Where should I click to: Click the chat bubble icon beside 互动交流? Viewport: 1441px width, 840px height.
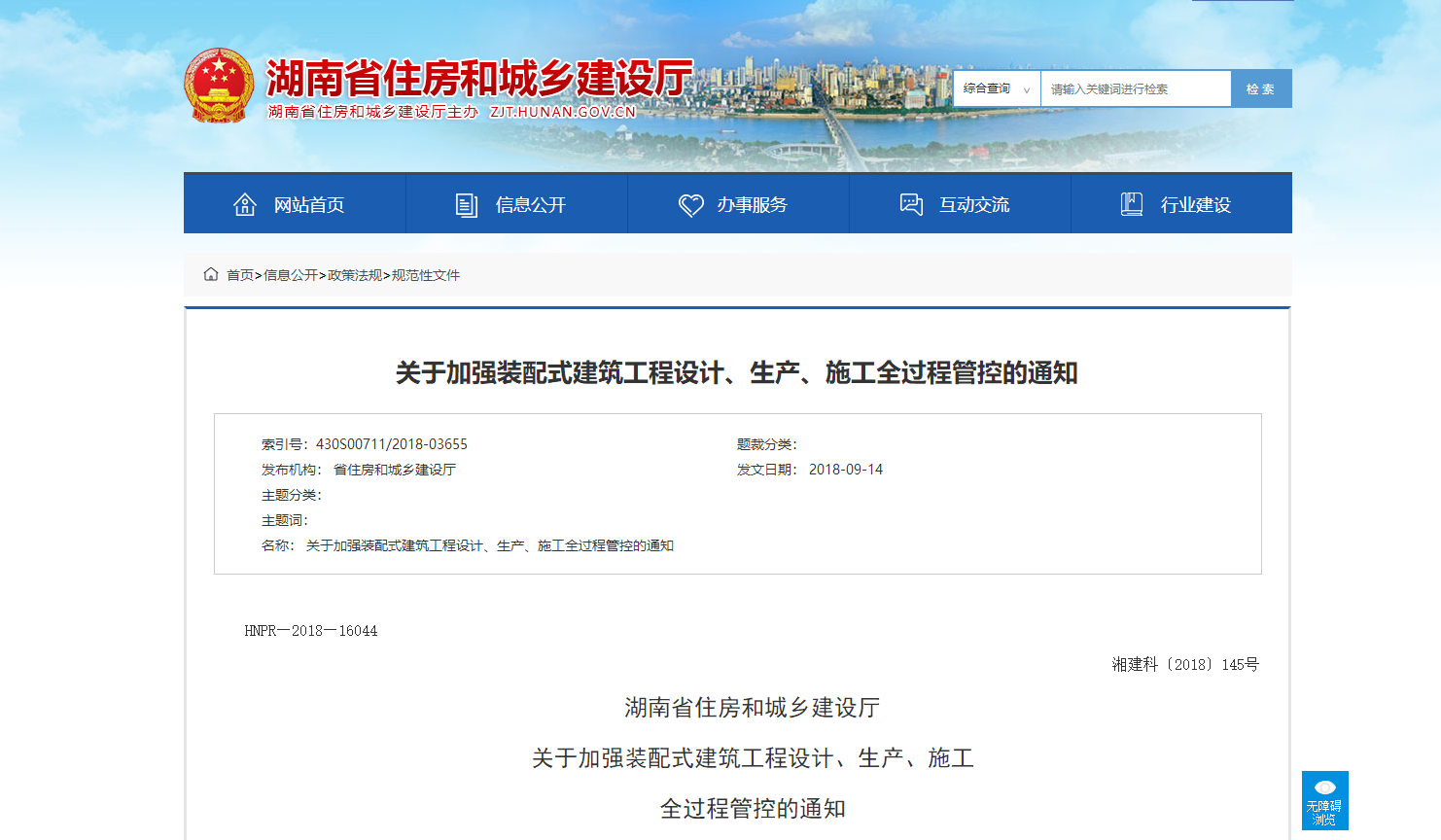pos(911,204)
